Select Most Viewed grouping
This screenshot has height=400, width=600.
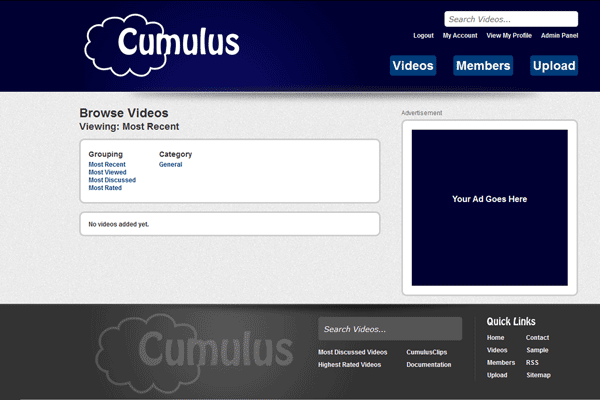point(108,172)
